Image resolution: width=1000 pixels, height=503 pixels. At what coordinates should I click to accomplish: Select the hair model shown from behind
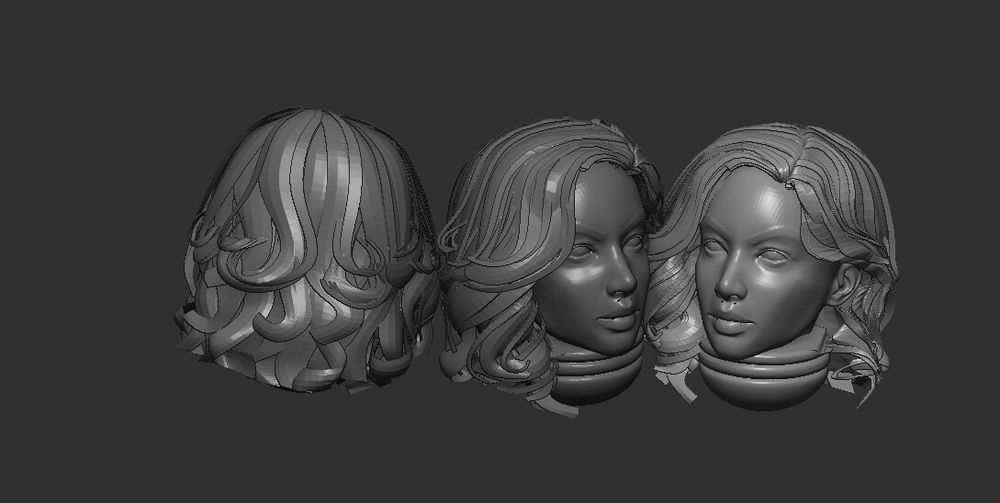(307, 250)
